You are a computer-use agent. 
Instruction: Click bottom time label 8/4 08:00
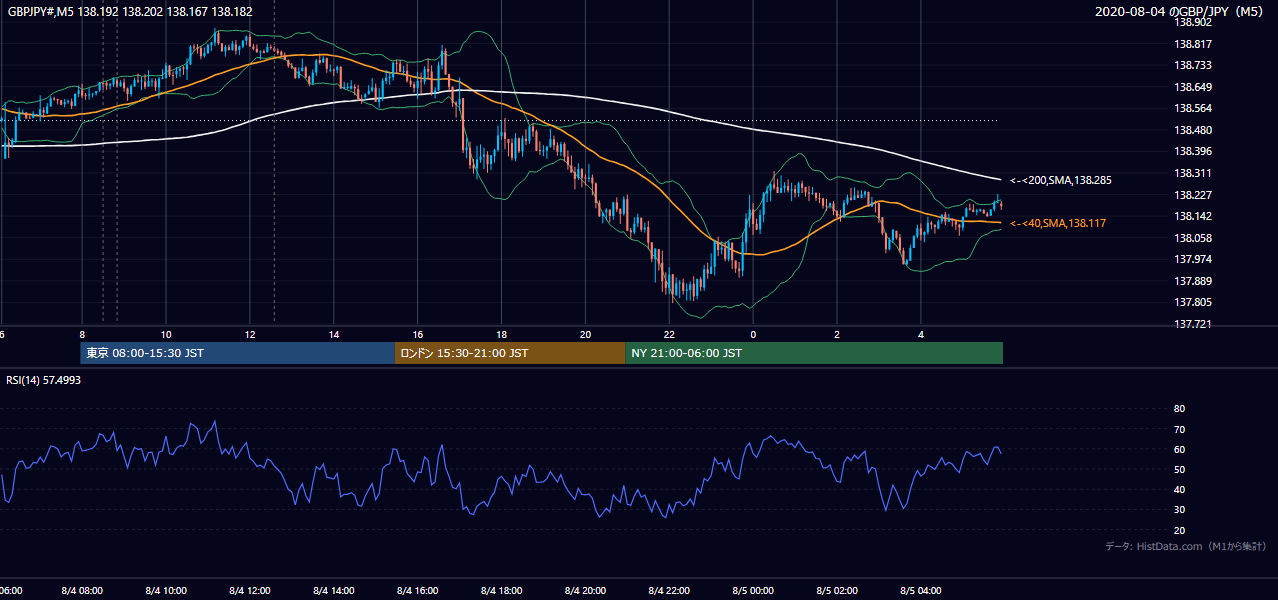tap(81, 591)
